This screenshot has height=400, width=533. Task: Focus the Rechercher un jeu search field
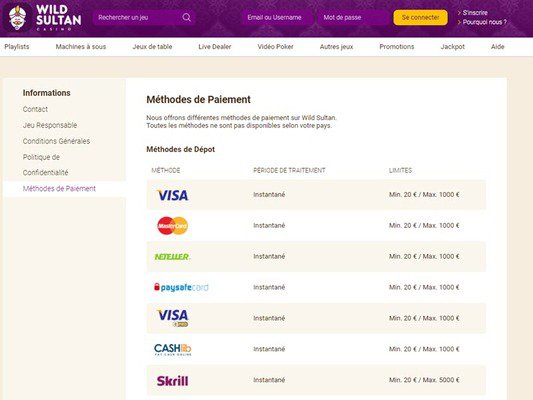144,17
